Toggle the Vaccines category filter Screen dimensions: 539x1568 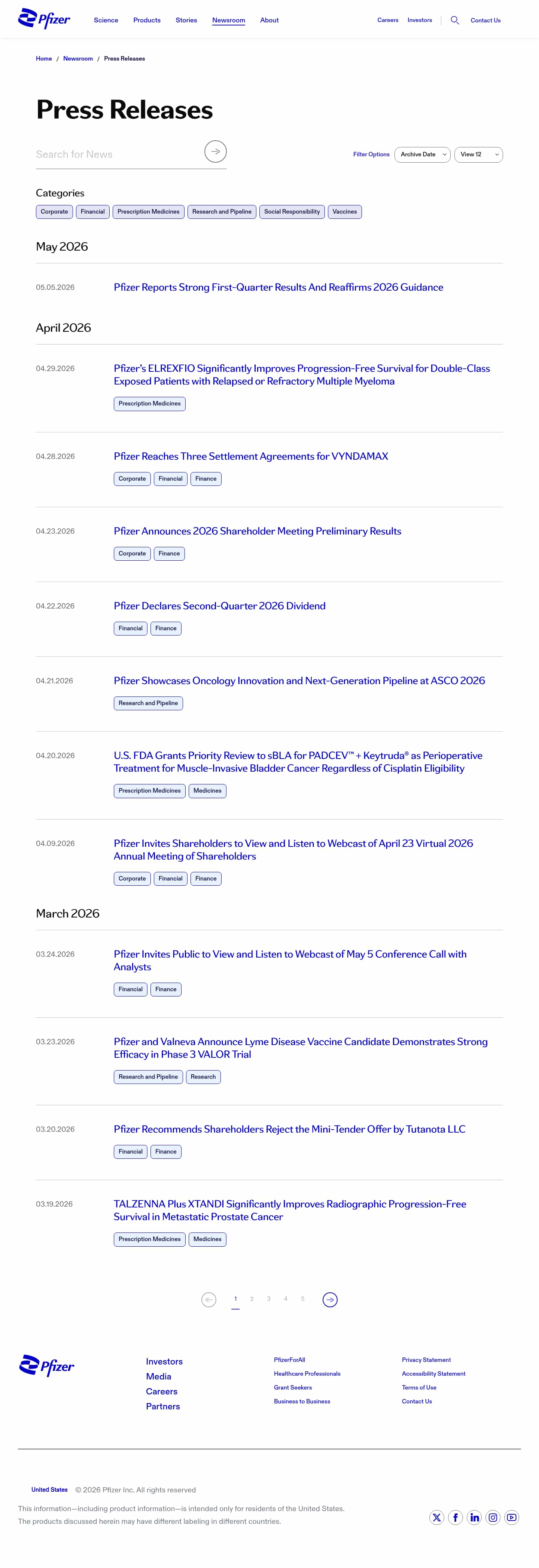point(345,212)
